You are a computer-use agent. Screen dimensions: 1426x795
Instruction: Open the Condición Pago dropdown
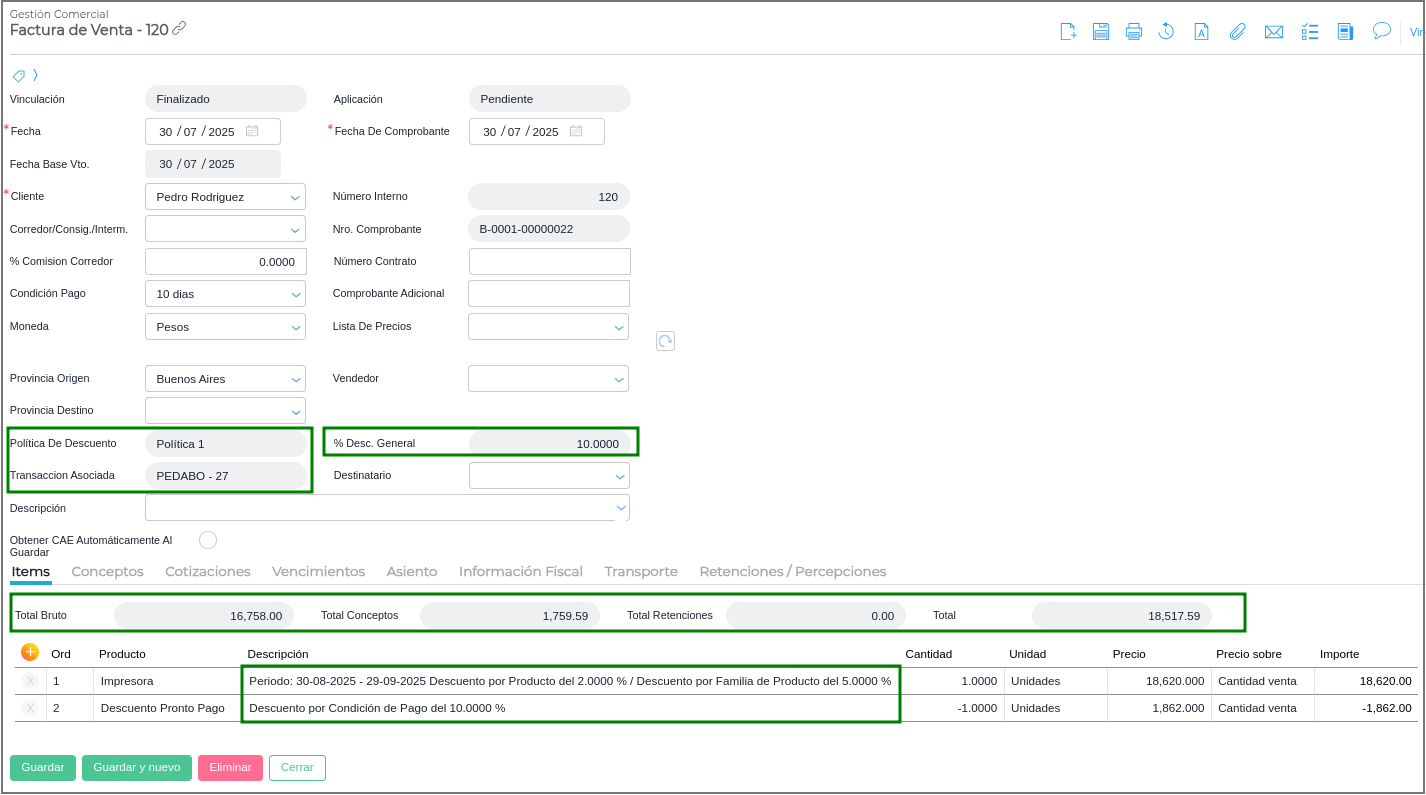tap(295, 294)
